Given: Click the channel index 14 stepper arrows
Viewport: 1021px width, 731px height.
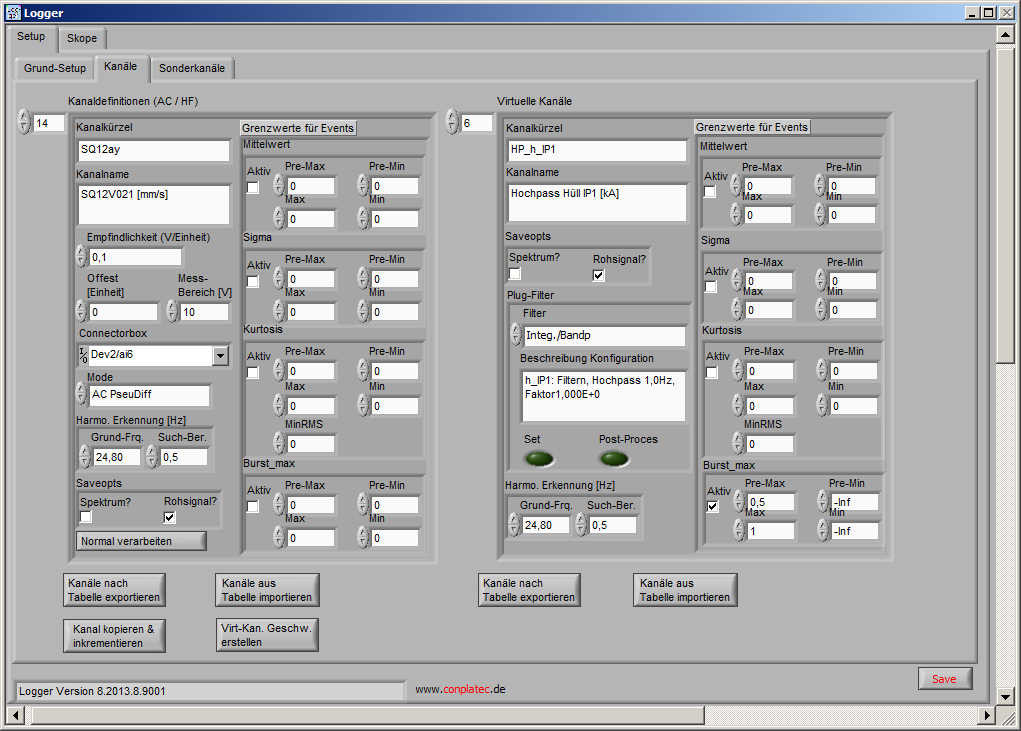Looking at the screenshot, I should coord(24,122).
